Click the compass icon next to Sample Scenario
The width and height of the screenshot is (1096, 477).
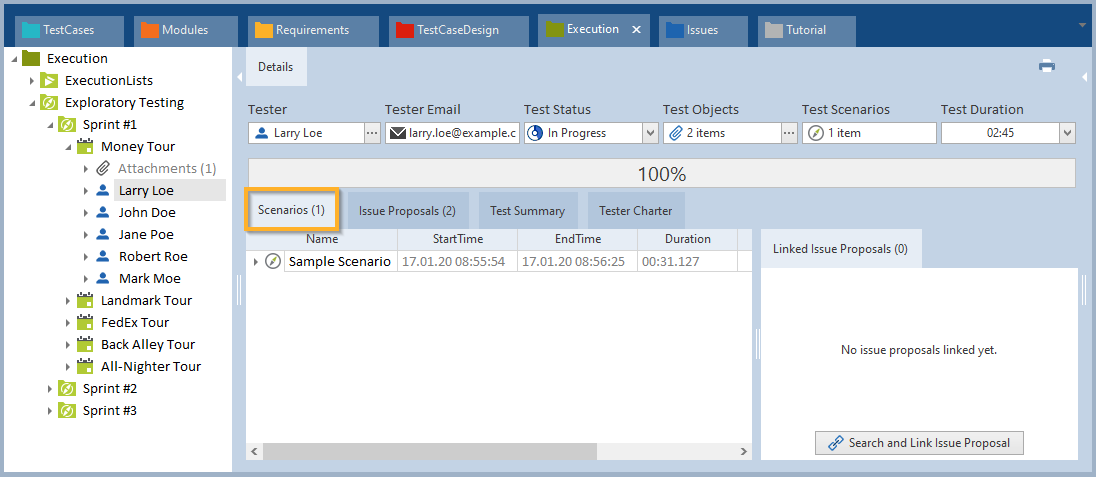point(273,261)
